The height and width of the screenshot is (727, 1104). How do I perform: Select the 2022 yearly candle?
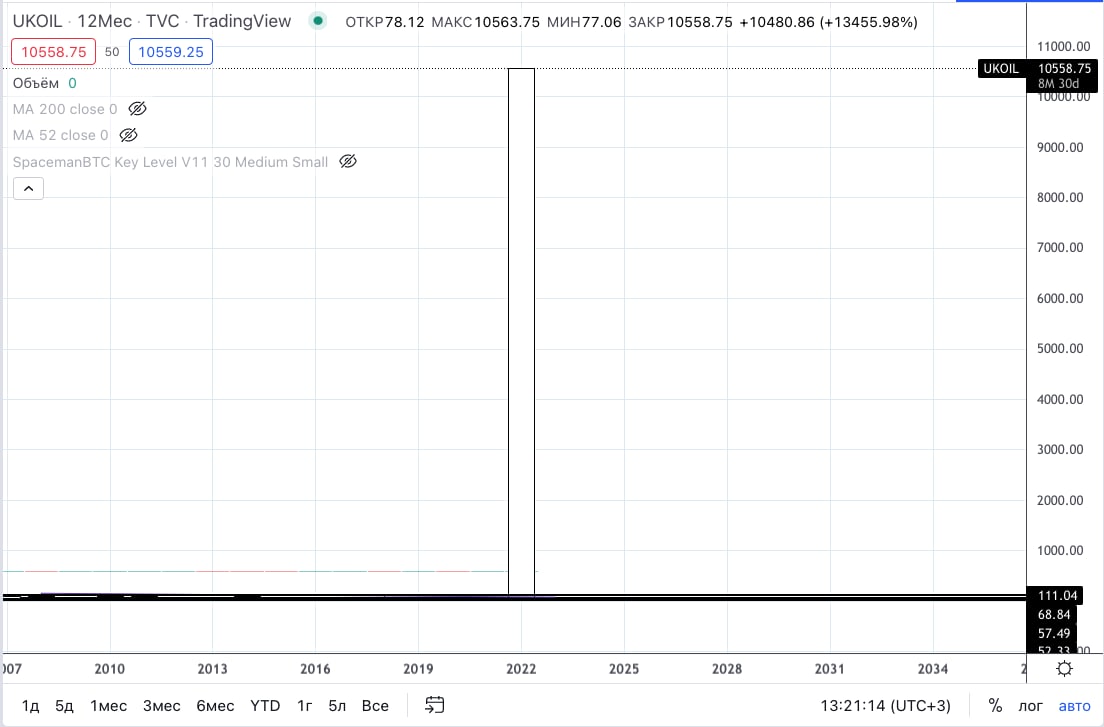point(521,330)
